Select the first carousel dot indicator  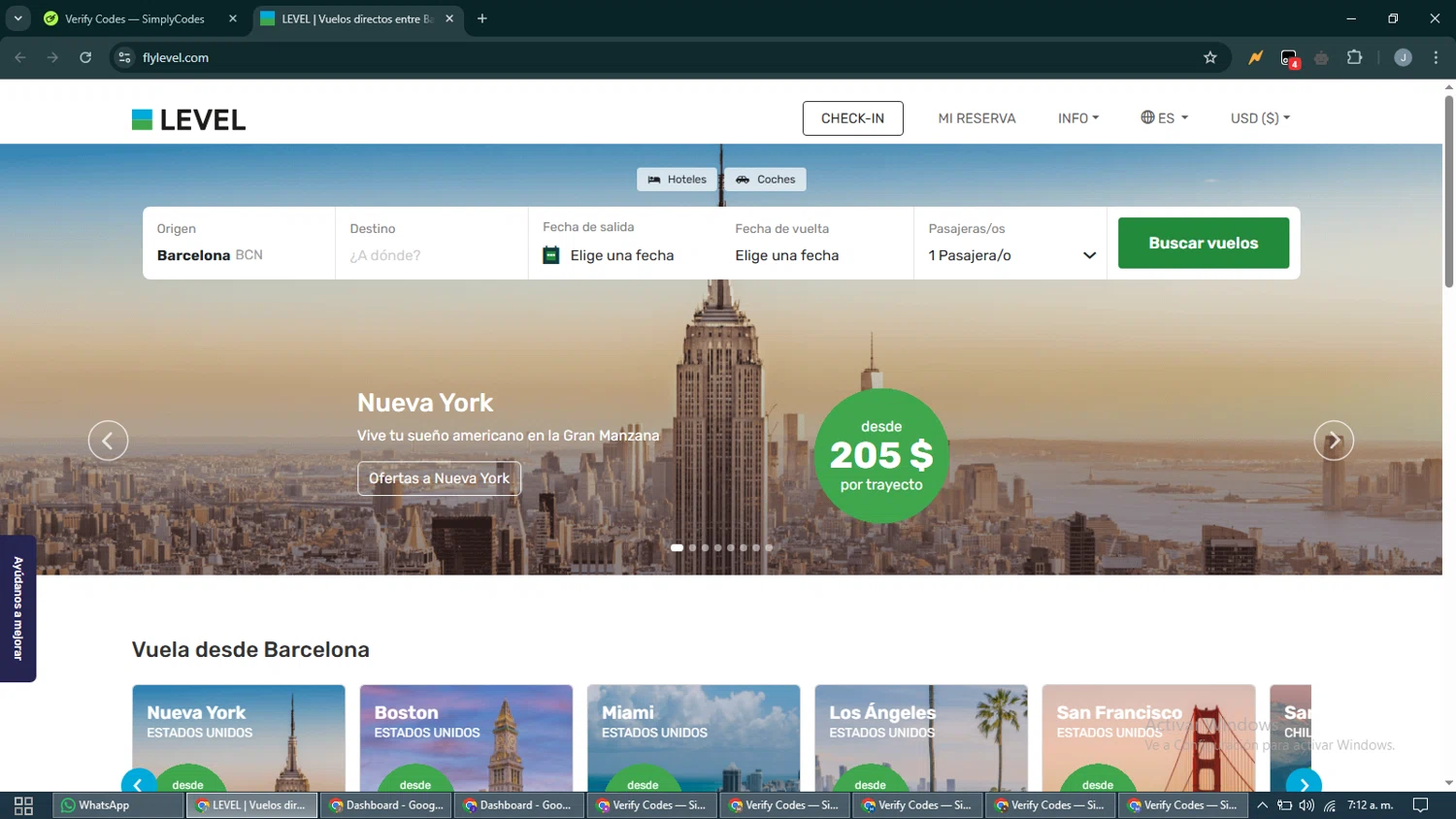tap(677, 547)
